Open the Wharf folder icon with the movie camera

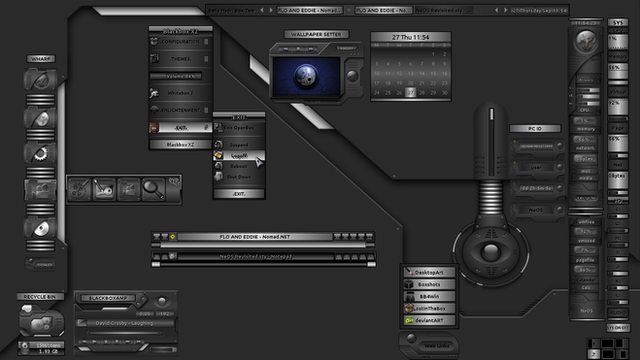40,190
